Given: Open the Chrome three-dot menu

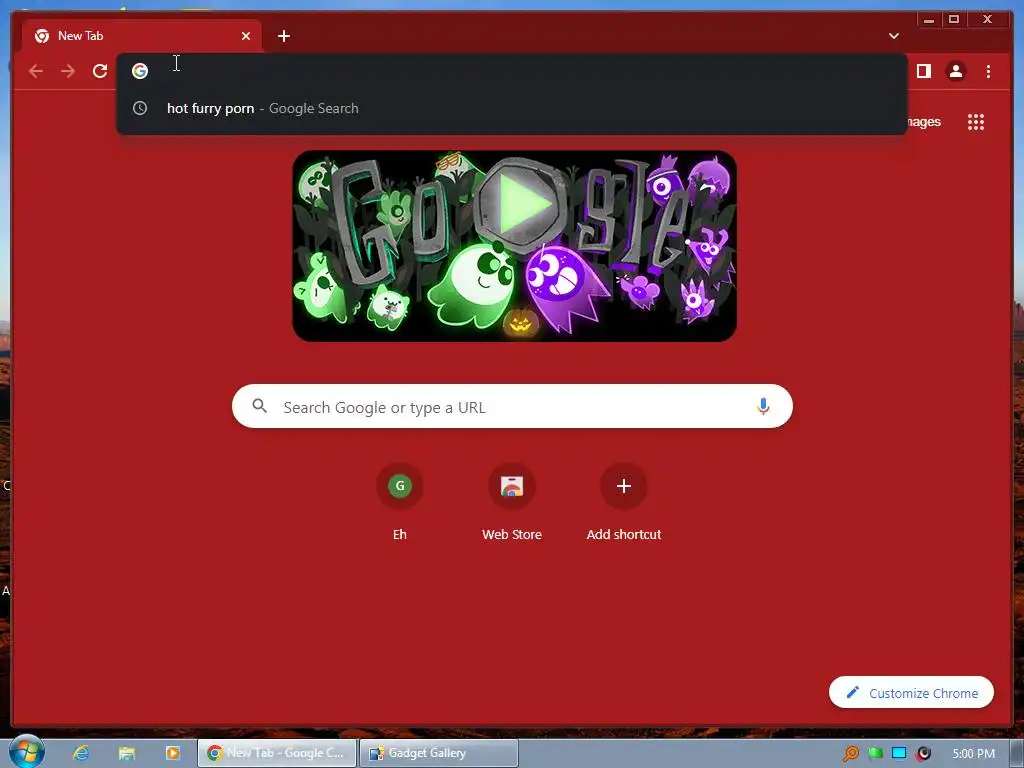Looking at the screenshot, I should [988, 71].
